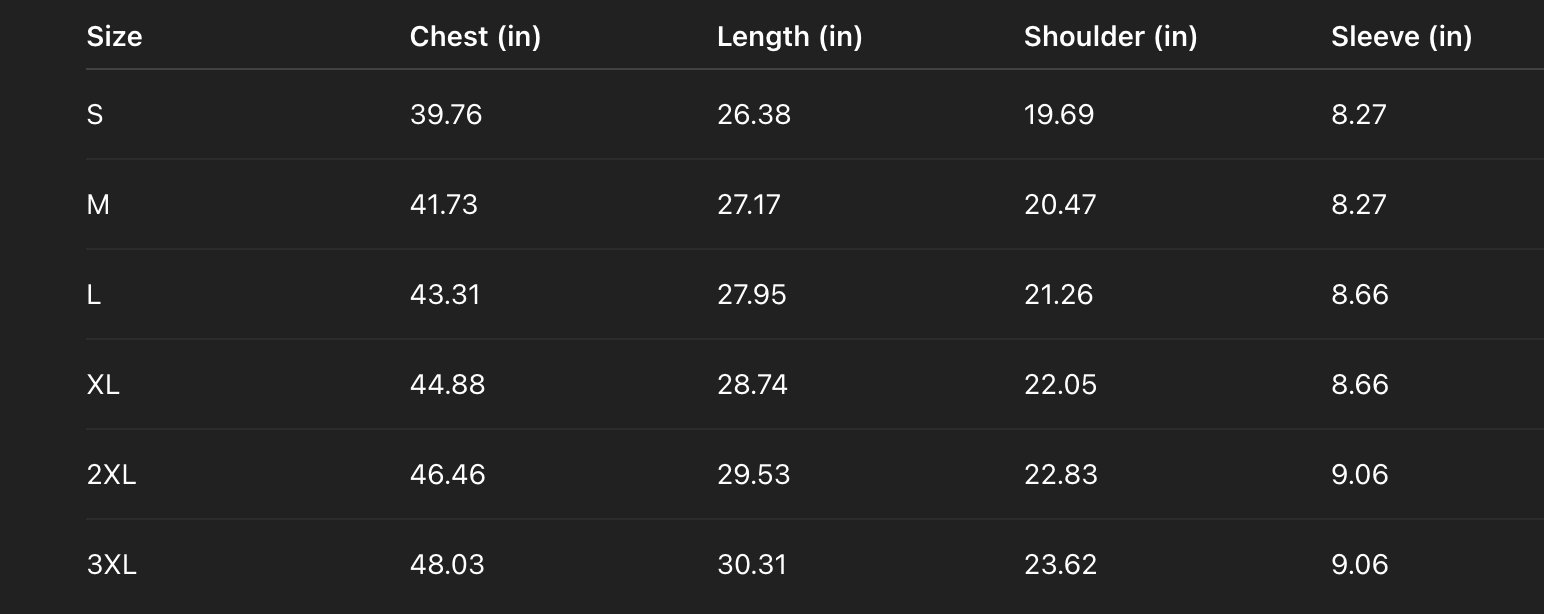Click the XL sleeve value 8.66
The image size is (1544, 614).
pyautogui.click(x=1360, y=385)
